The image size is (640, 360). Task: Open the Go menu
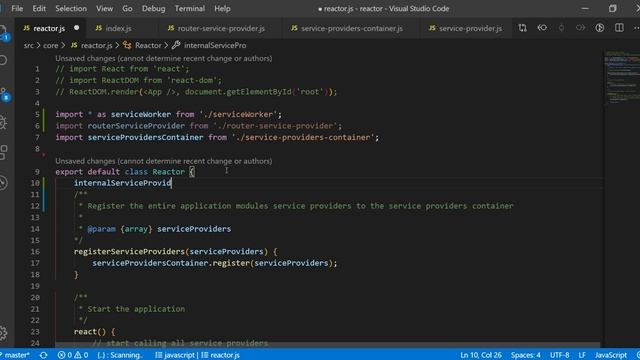click(127, 9)
